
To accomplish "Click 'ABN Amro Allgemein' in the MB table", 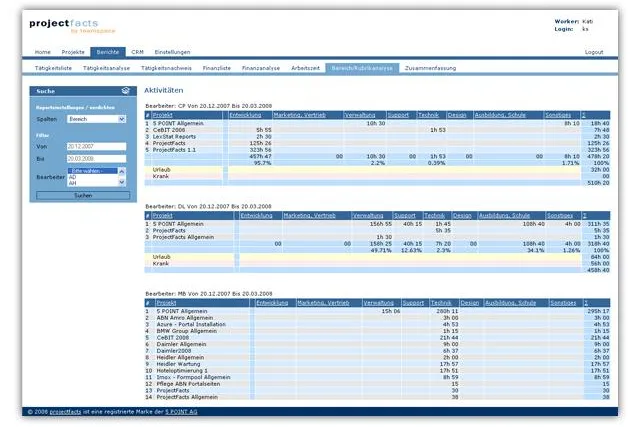I will click(185, 318).
